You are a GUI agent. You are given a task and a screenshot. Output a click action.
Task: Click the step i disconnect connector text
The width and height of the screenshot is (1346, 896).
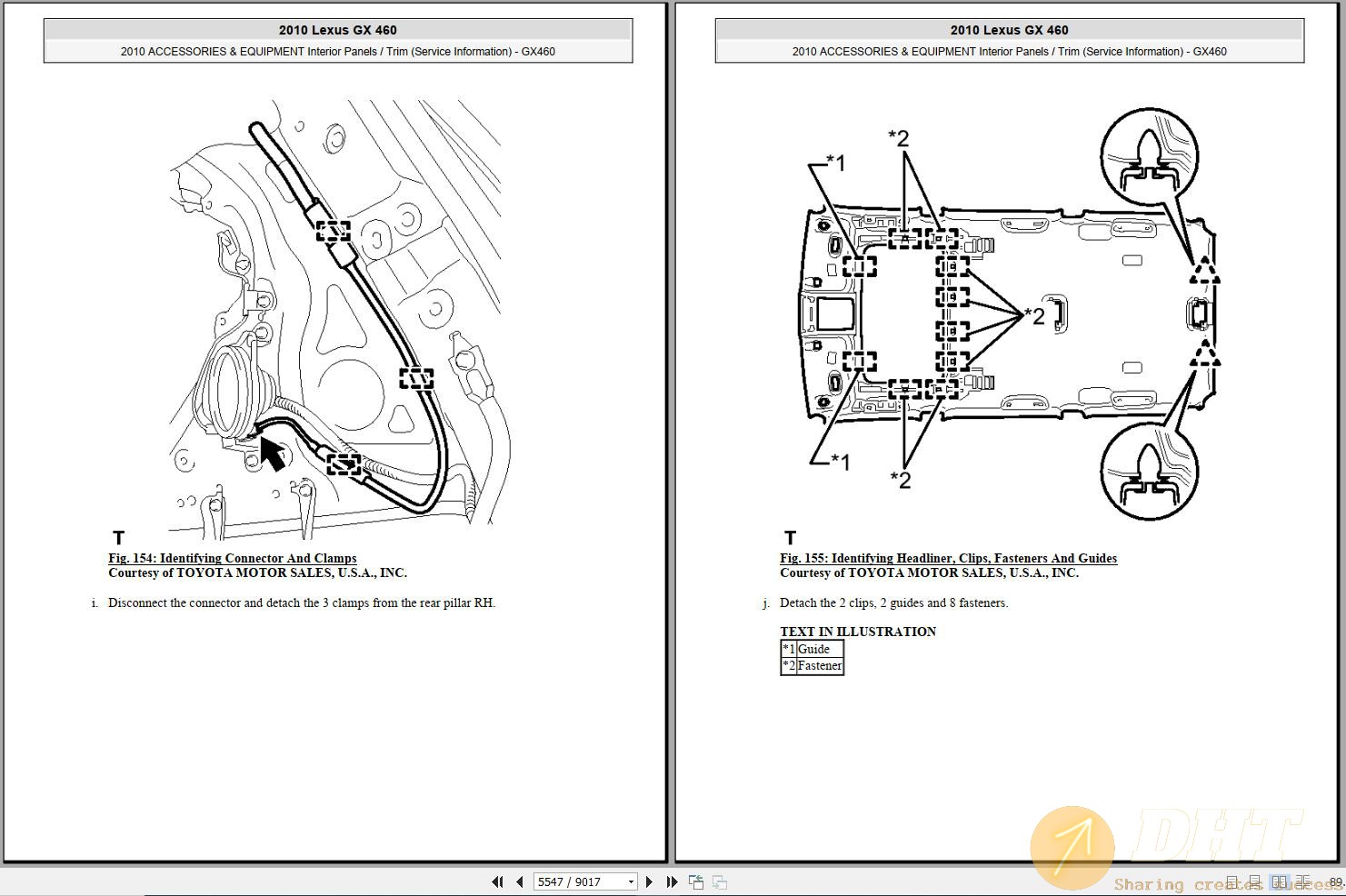click(x=302, y=602)
